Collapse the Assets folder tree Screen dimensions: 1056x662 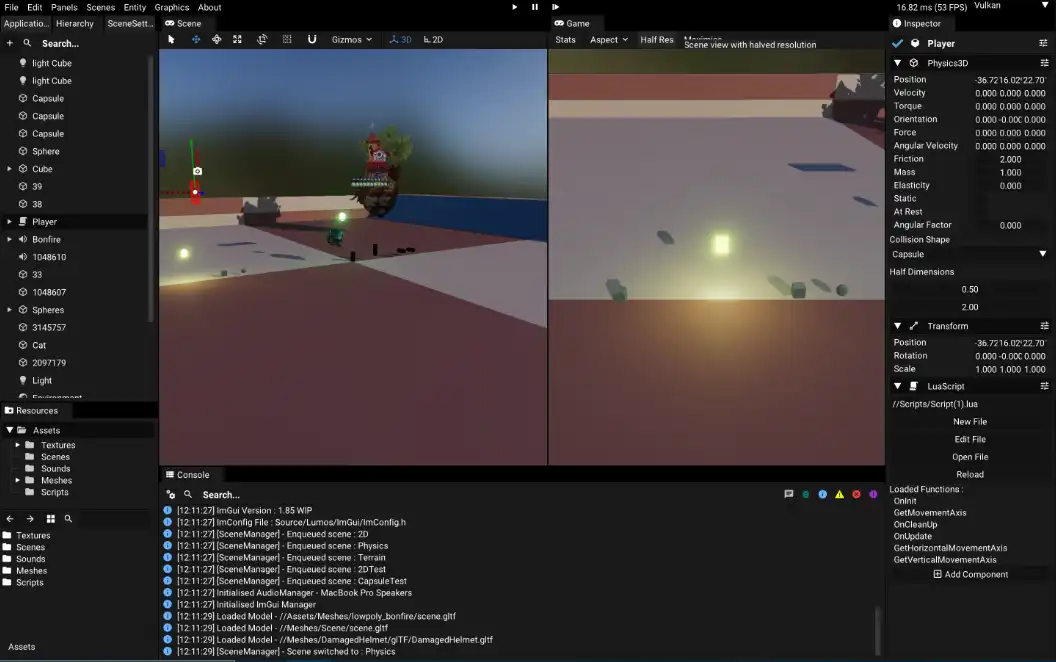9,430
